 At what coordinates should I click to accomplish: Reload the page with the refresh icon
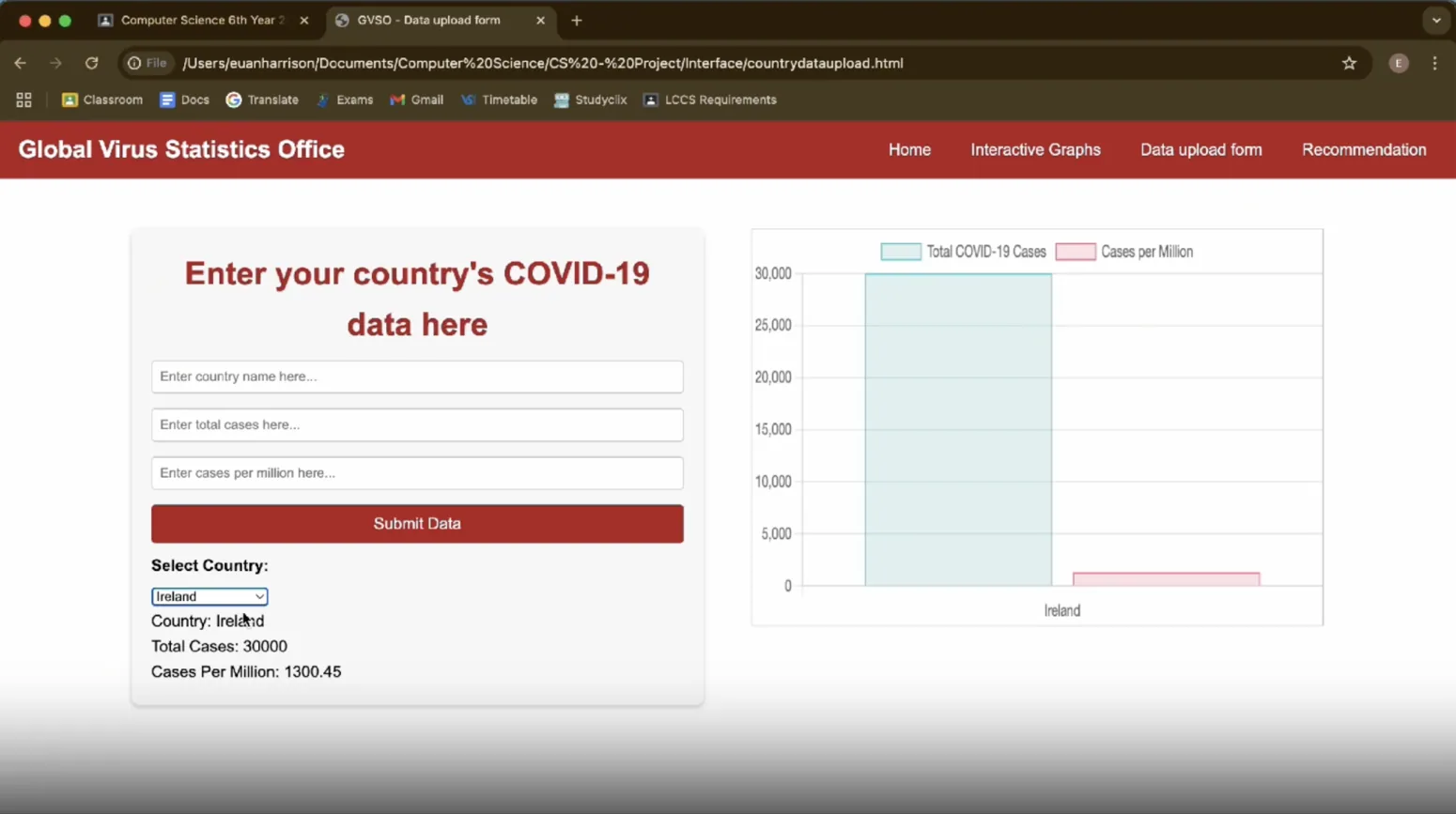click(x=91, y=63)
